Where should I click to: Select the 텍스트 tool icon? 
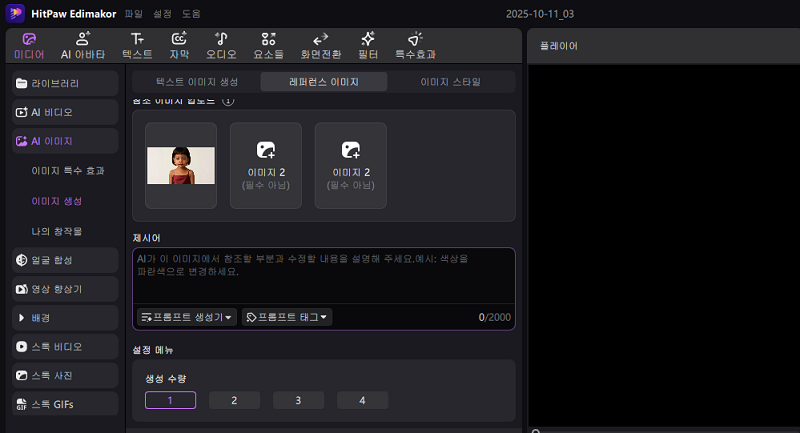tap(137, 45)
